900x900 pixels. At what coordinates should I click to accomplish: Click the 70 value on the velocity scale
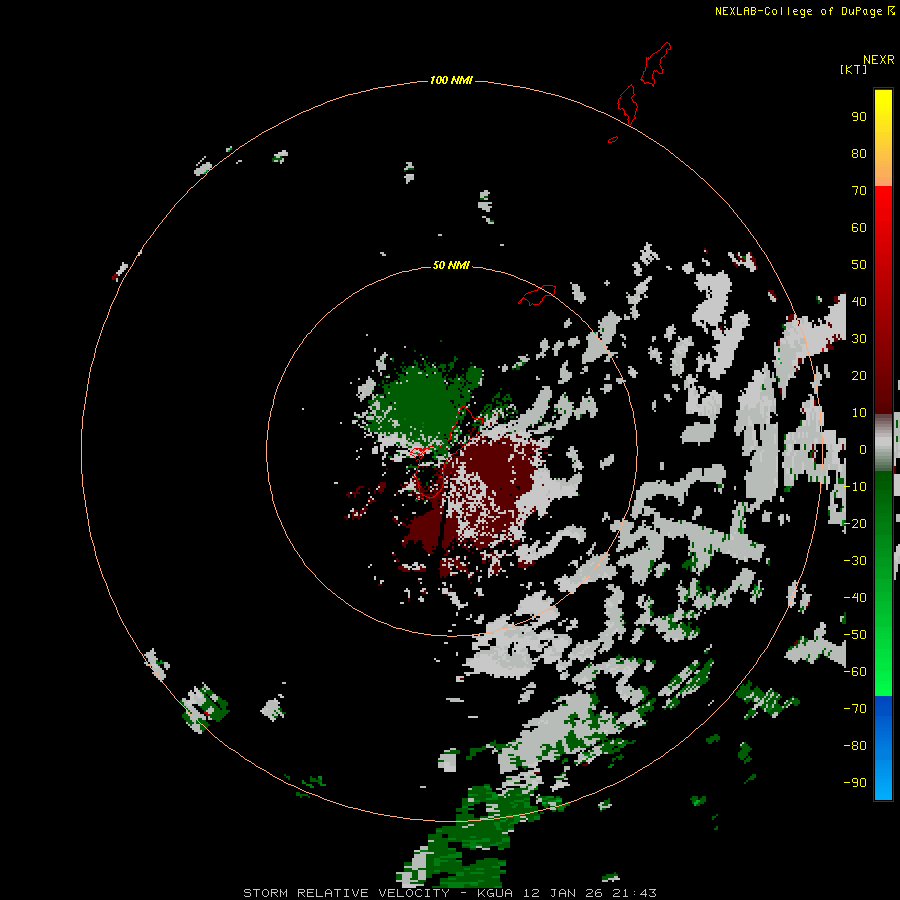[859, 191]
